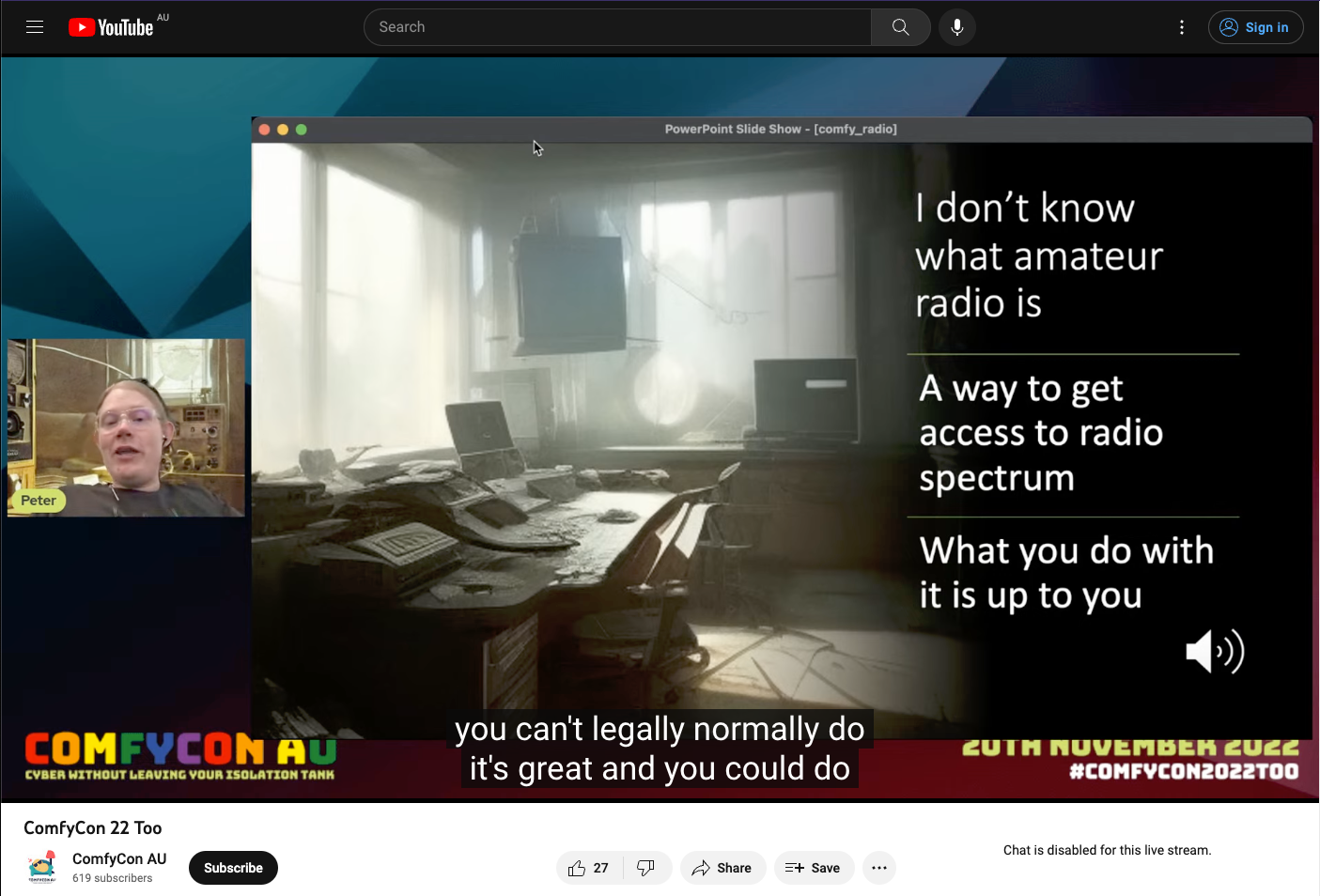Image resolution: width=1320 pixels, height=896 pixels.
Task: Click the ComfyCon 22 Too video title
Action: coord(93,827)
